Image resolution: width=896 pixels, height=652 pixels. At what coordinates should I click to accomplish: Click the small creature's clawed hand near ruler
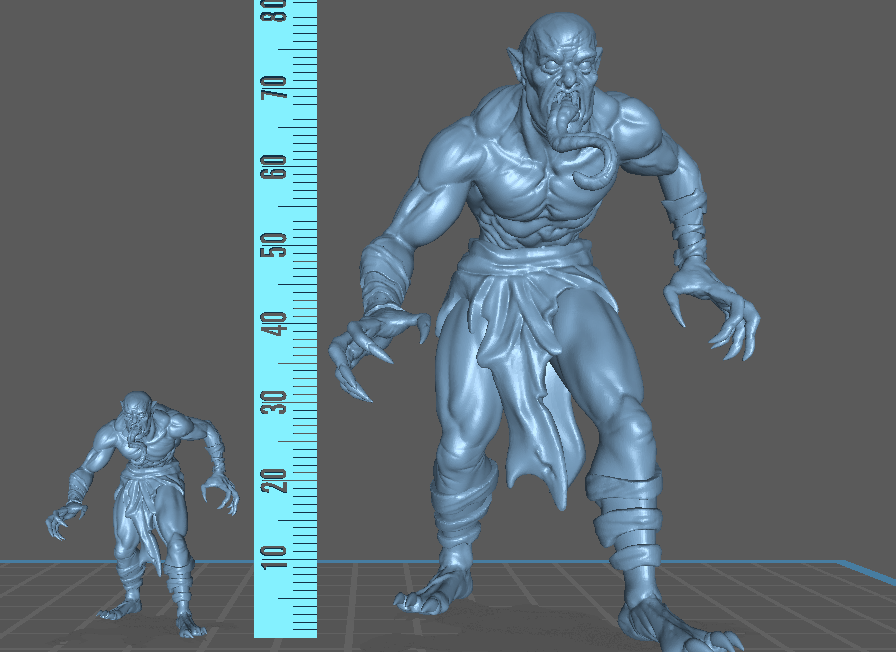point(220,490)
